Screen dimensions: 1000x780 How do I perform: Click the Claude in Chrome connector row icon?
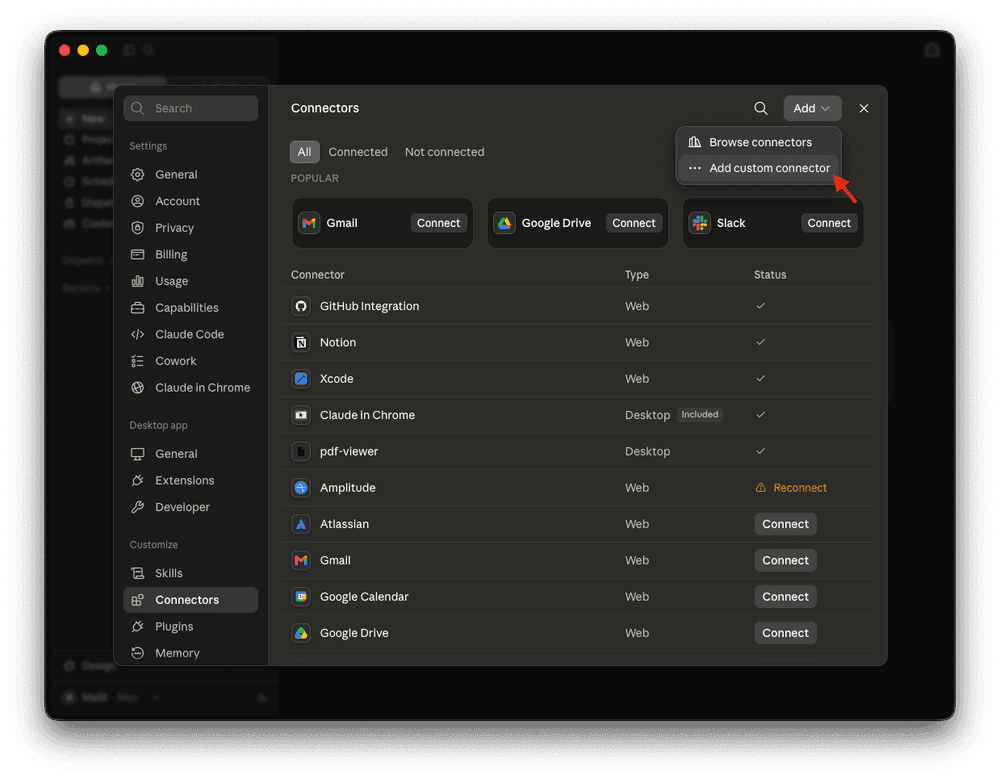[301, 415]
